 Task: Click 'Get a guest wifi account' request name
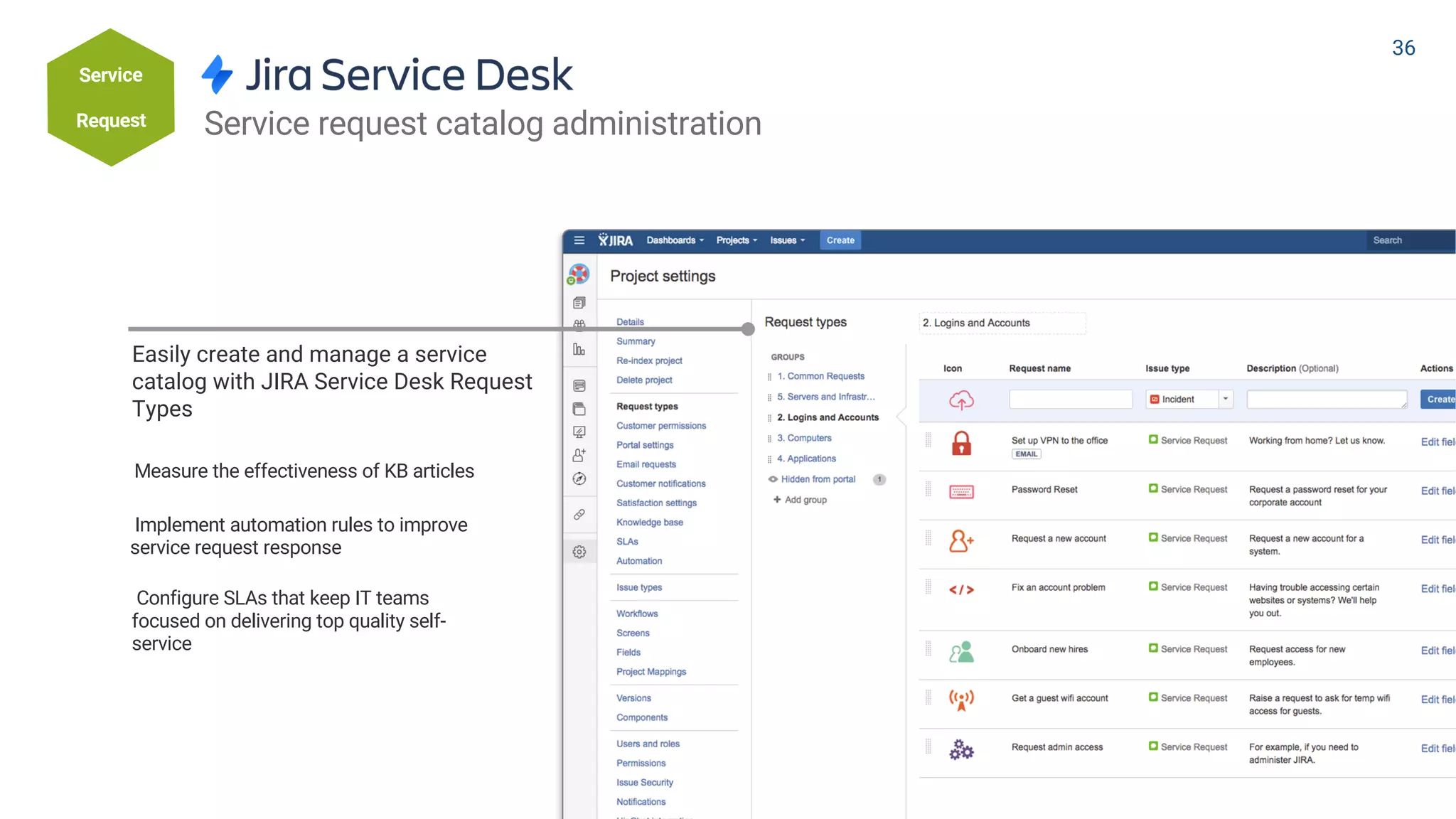[x=1059, y=698]
